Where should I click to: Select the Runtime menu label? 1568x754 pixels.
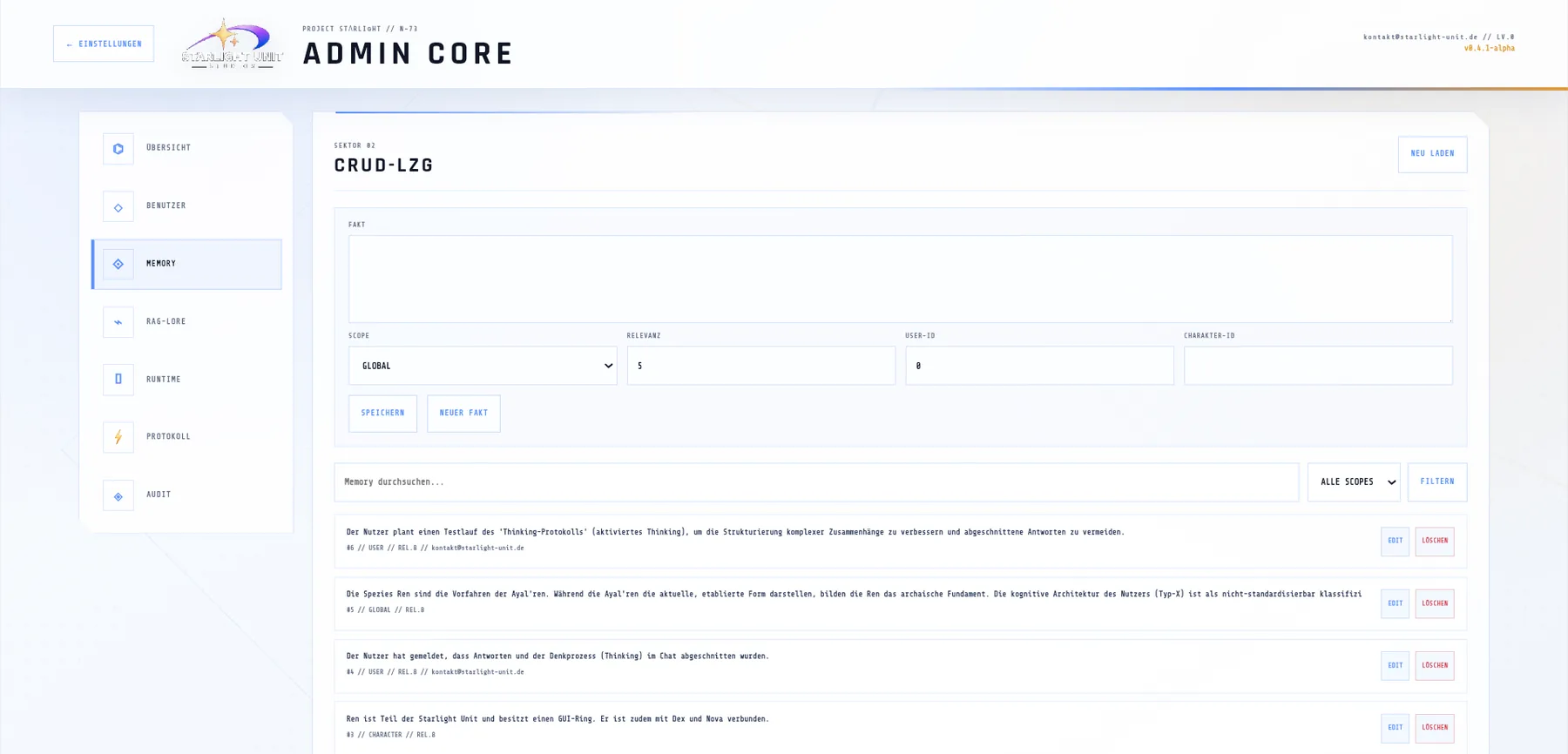[x=164, y=380]
